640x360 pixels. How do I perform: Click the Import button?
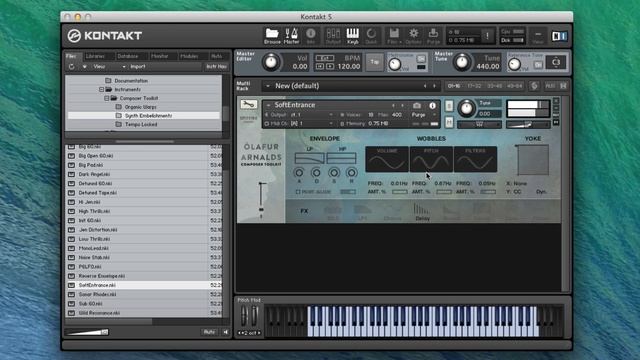tap(138, 67)
